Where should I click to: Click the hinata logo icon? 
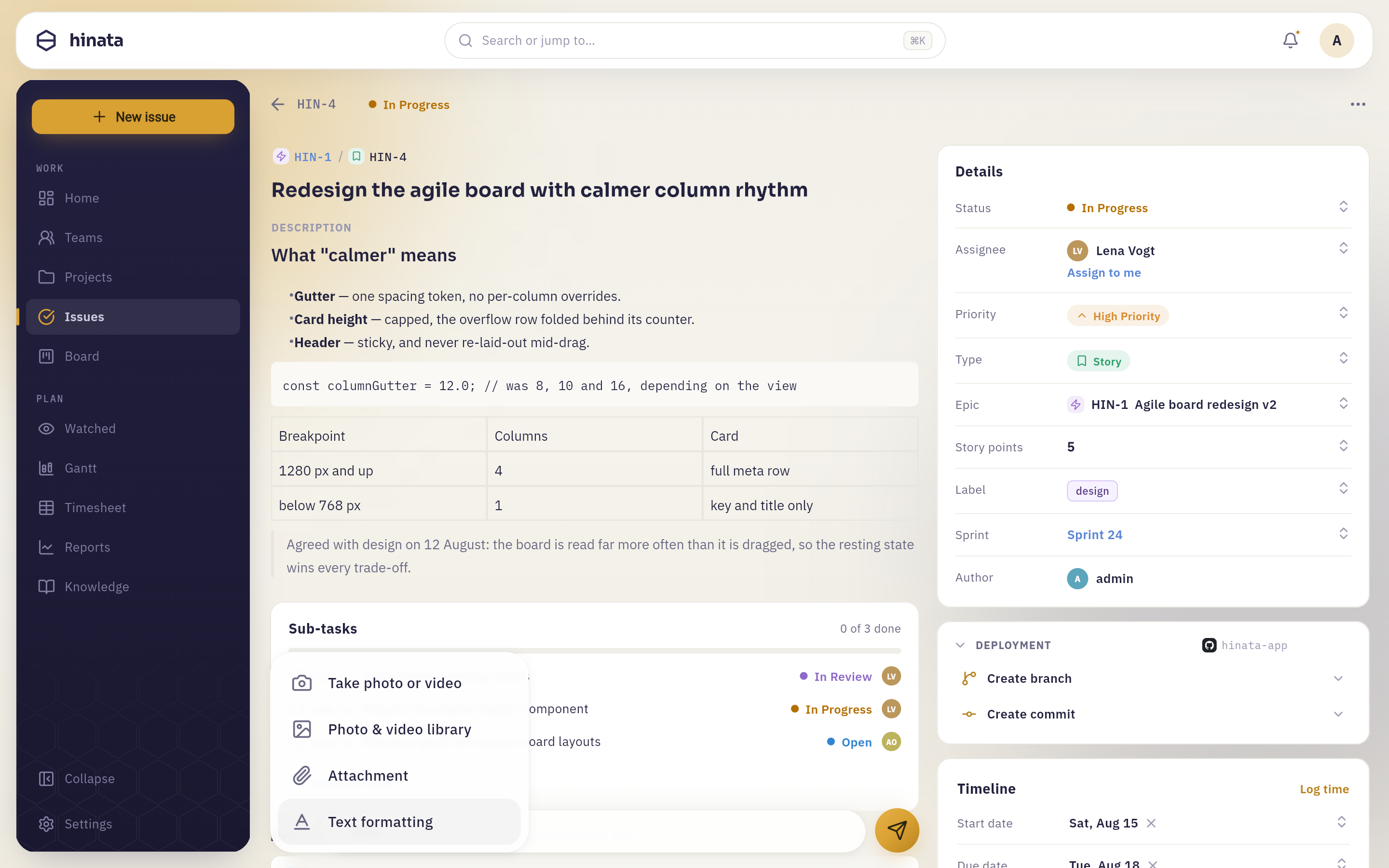(x=46, y=40)
